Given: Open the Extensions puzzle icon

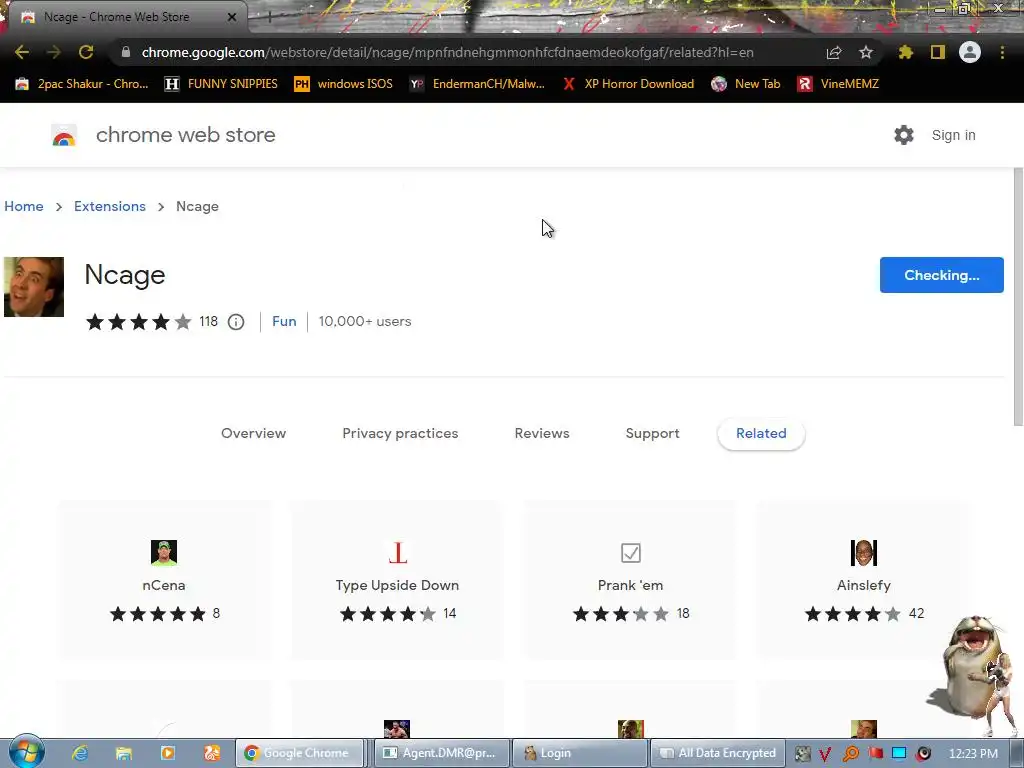Looking at the screenshot, I should [906, 52].
